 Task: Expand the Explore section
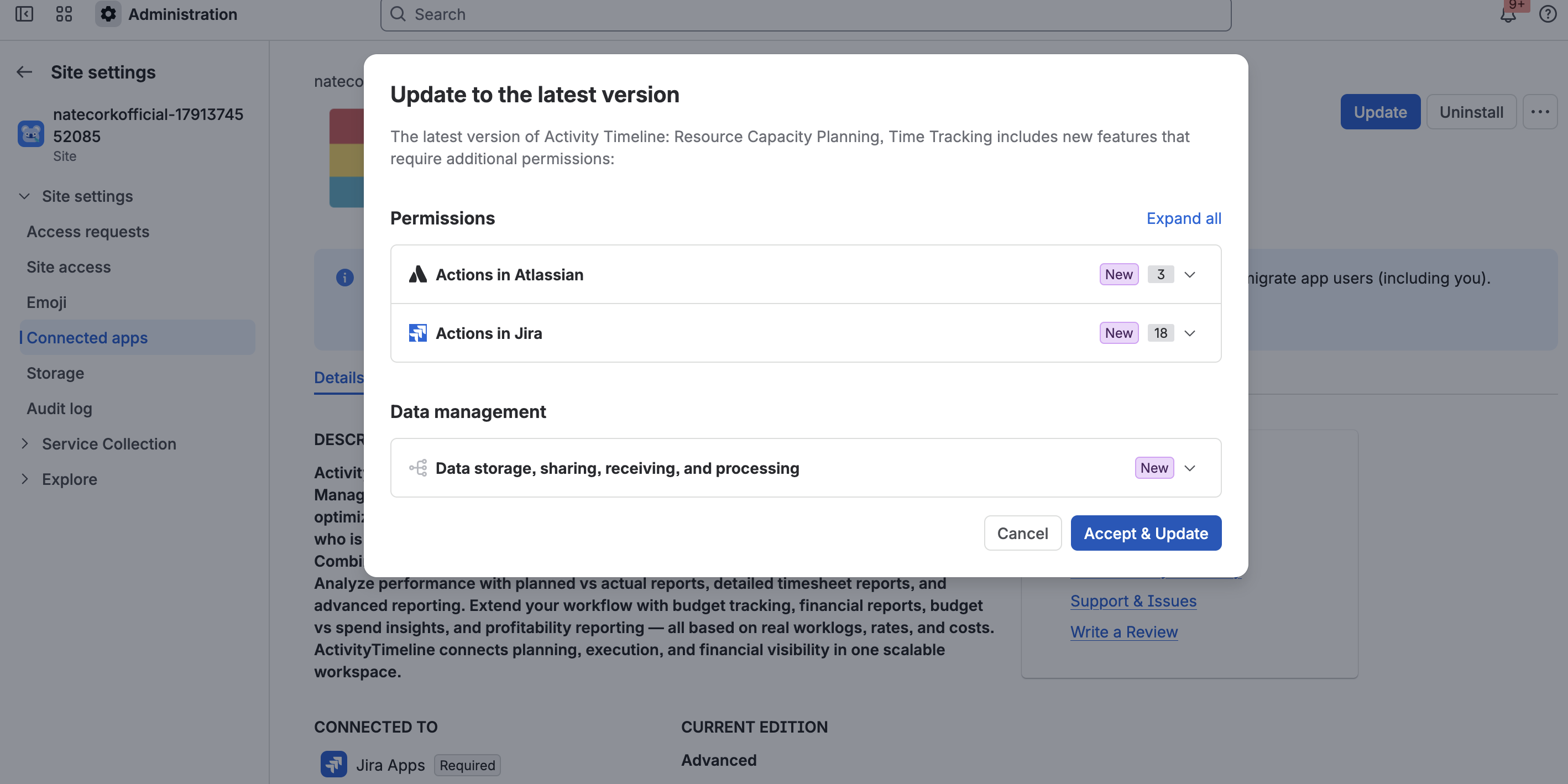(24, 479)
